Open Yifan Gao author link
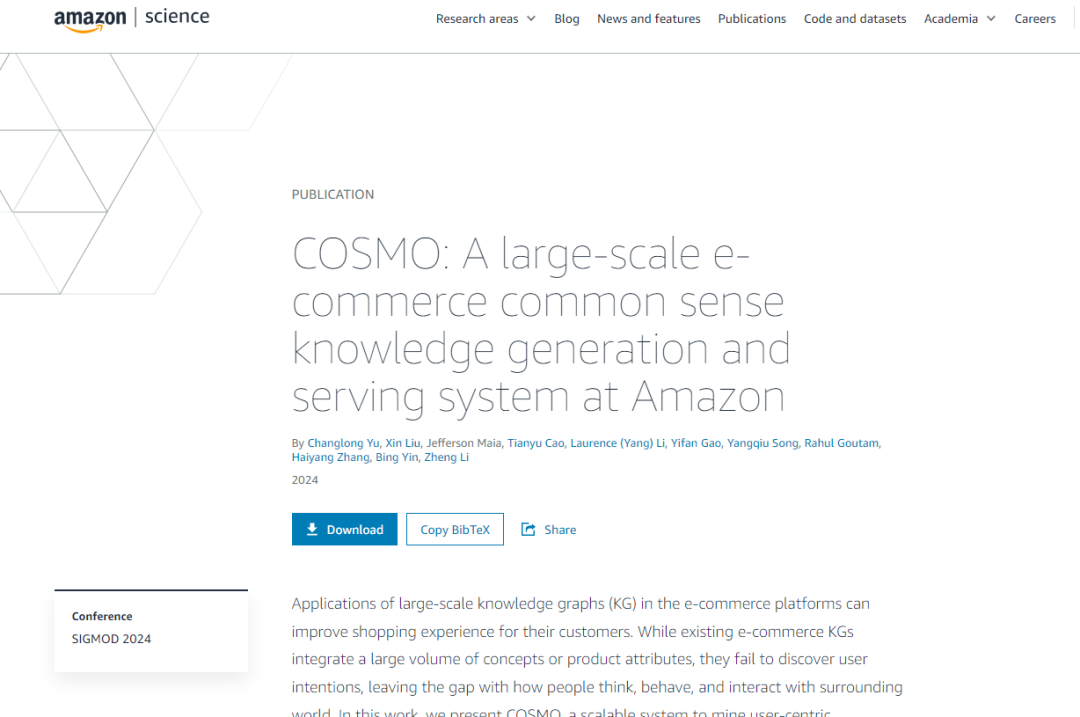The image size is (1080, 717). 696,443
